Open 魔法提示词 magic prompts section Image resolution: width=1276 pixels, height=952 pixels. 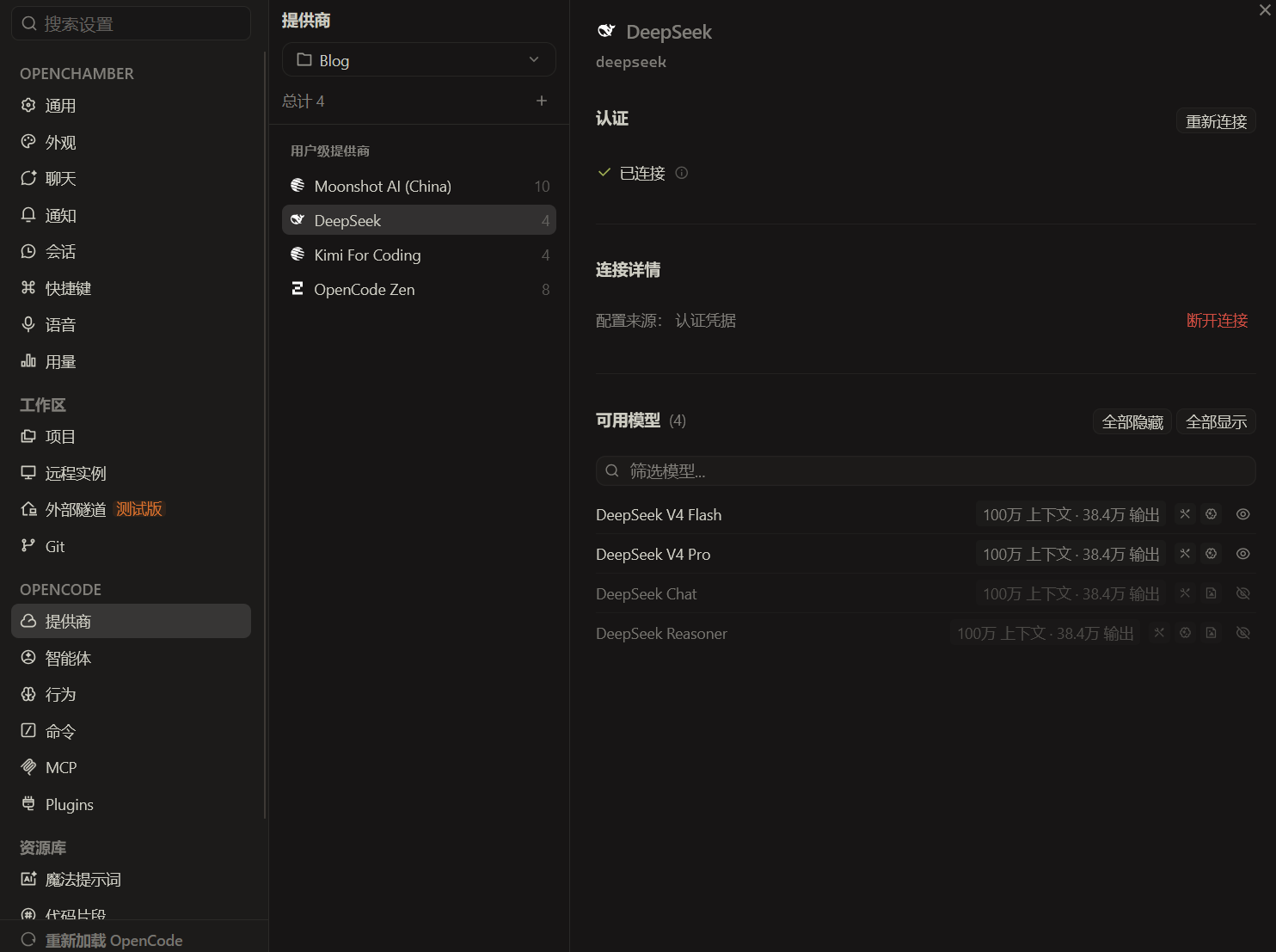pos(131,880)
